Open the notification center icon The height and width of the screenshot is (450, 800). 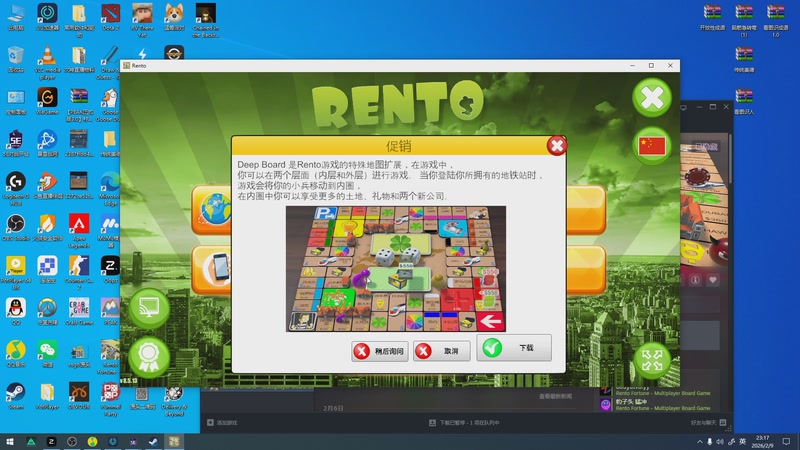(x=786, y=442)
